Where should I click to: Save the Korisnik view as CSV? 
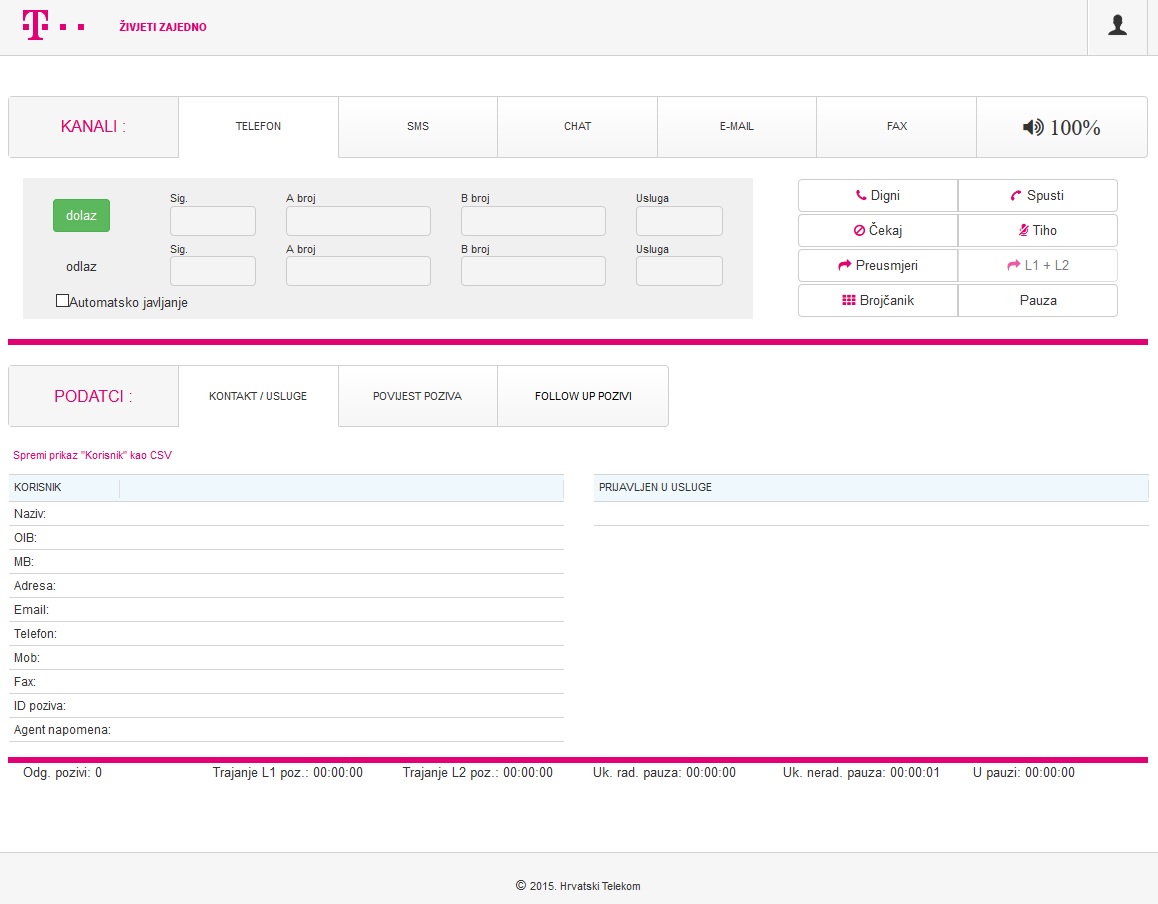92,455
